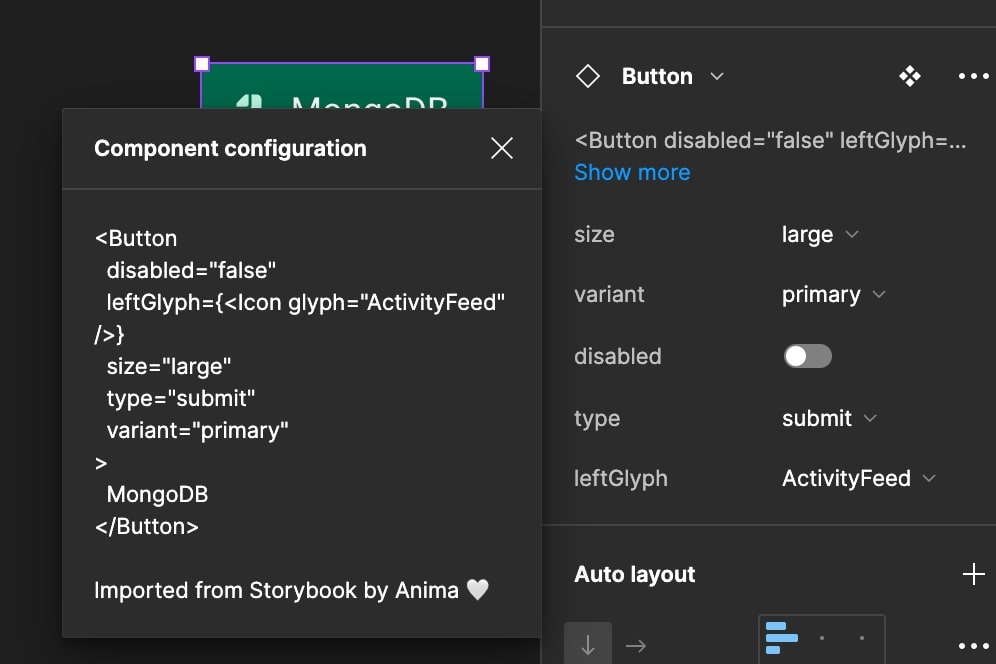Click the diamond component icon beside Button
Image resolution: width=996 pixels, height=664 pixels.
(588, 77)
